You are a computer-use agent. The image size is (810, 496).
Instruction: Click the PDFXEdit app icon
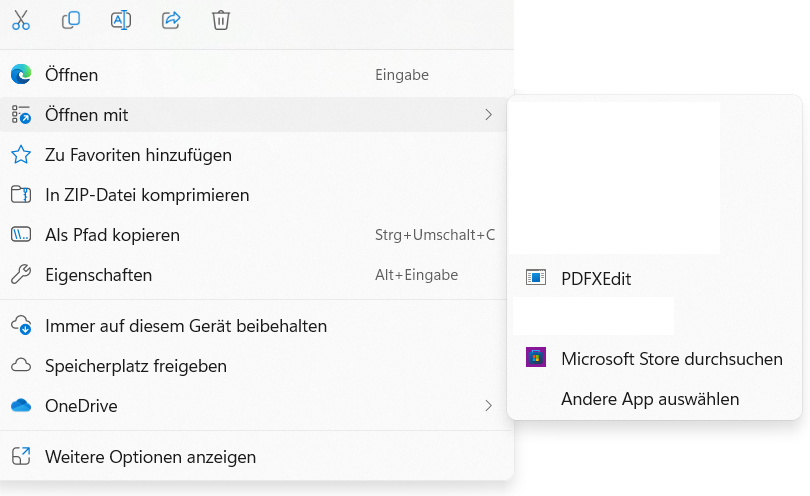536,278
